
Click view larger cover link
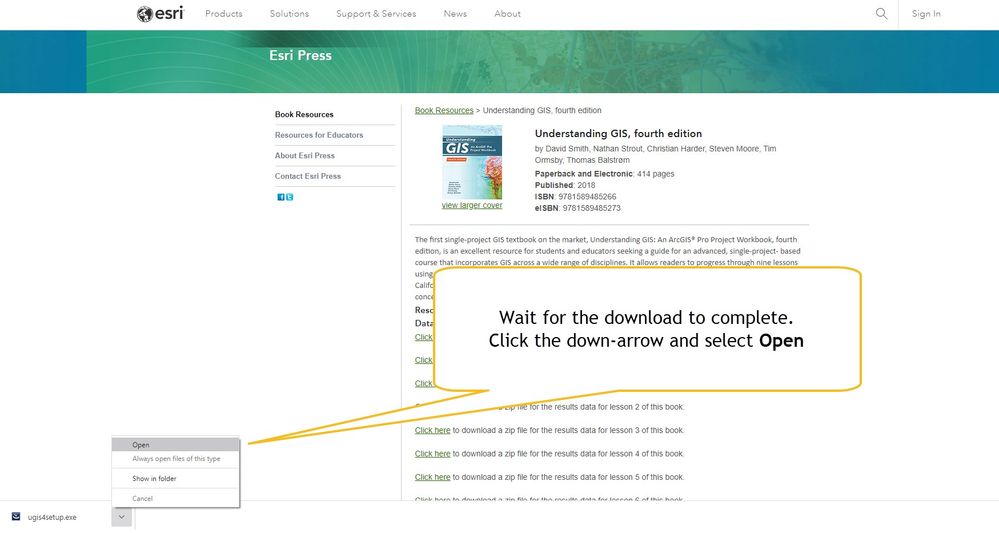(472, 205)
